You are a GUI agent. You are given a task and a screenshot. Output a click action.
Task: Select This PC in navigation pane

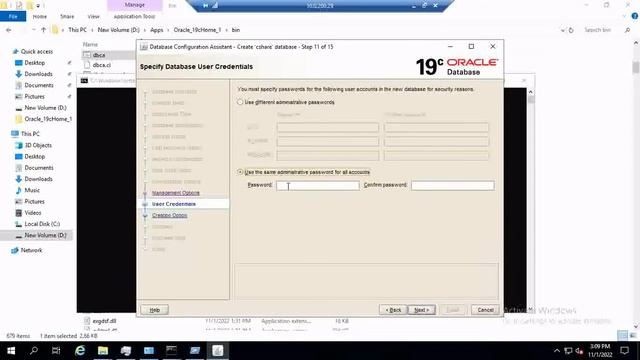click(30, 133)
